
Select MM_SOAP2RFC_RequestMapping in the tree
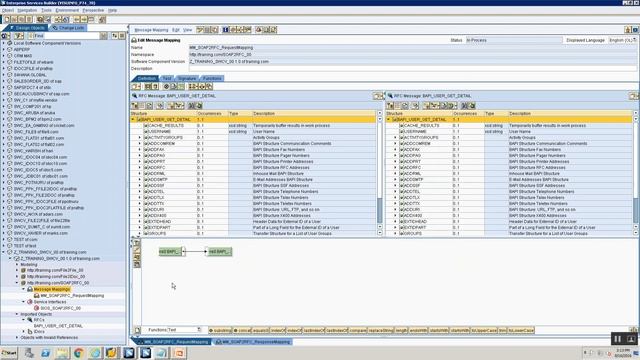(72, 296)
